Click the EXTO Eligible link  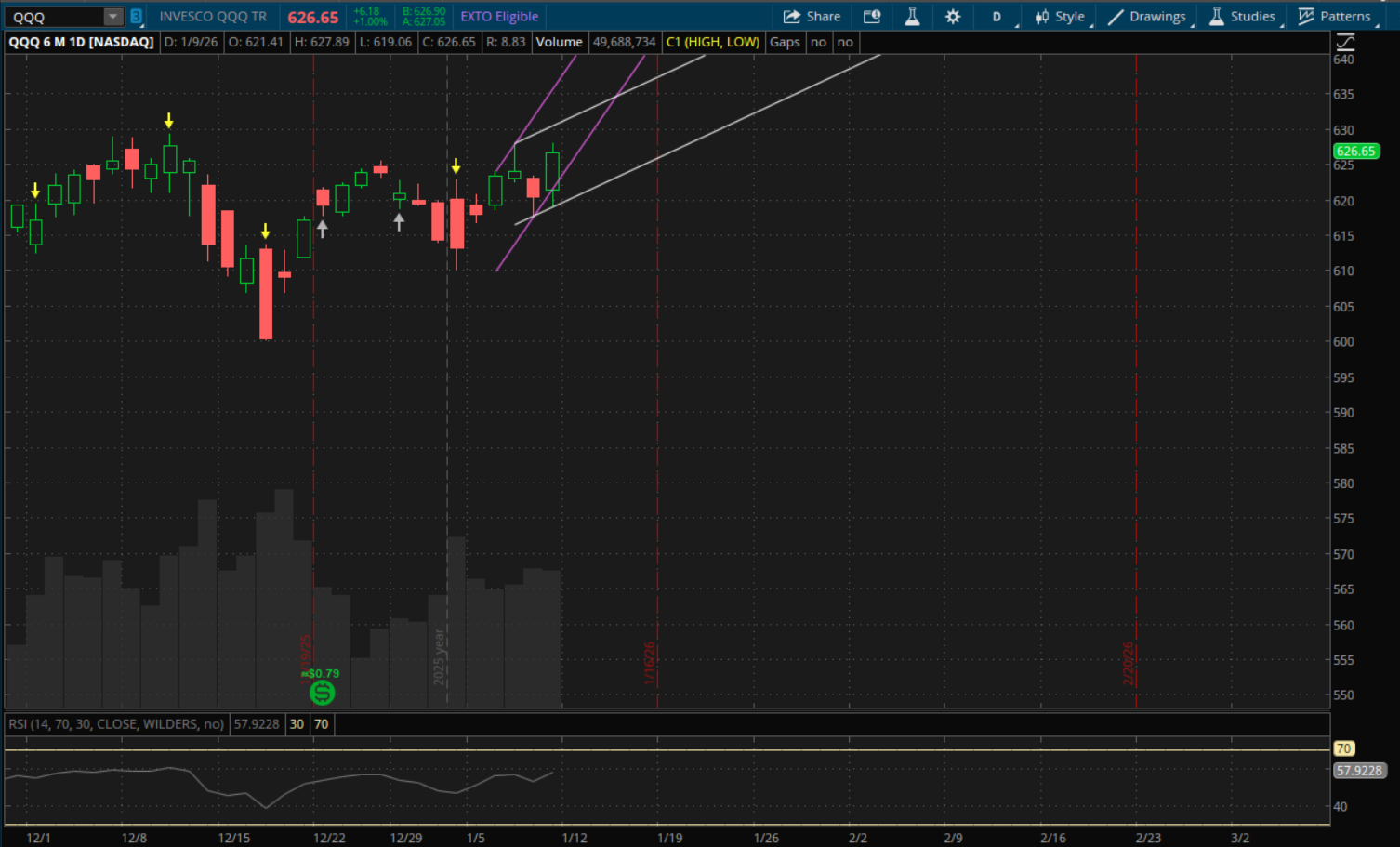(499, 17)
